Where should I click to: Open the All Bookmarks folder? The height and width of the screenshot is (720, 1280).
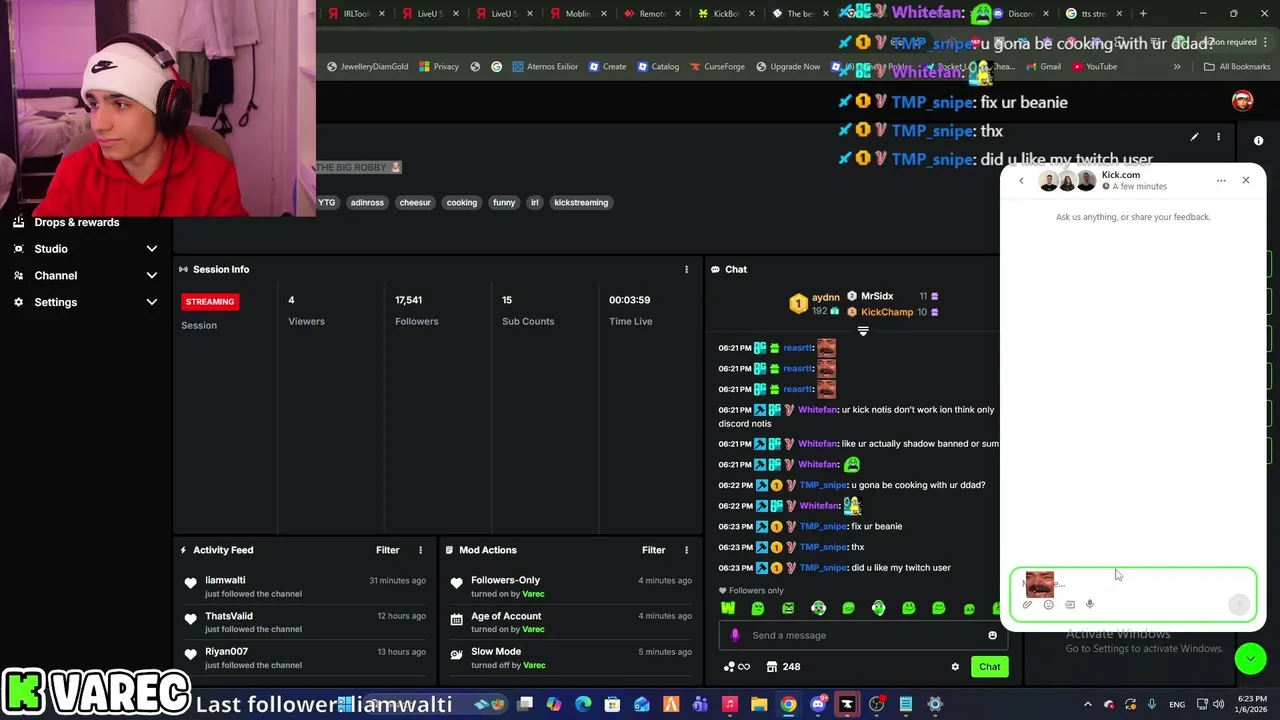click(x=1237, y=67)
